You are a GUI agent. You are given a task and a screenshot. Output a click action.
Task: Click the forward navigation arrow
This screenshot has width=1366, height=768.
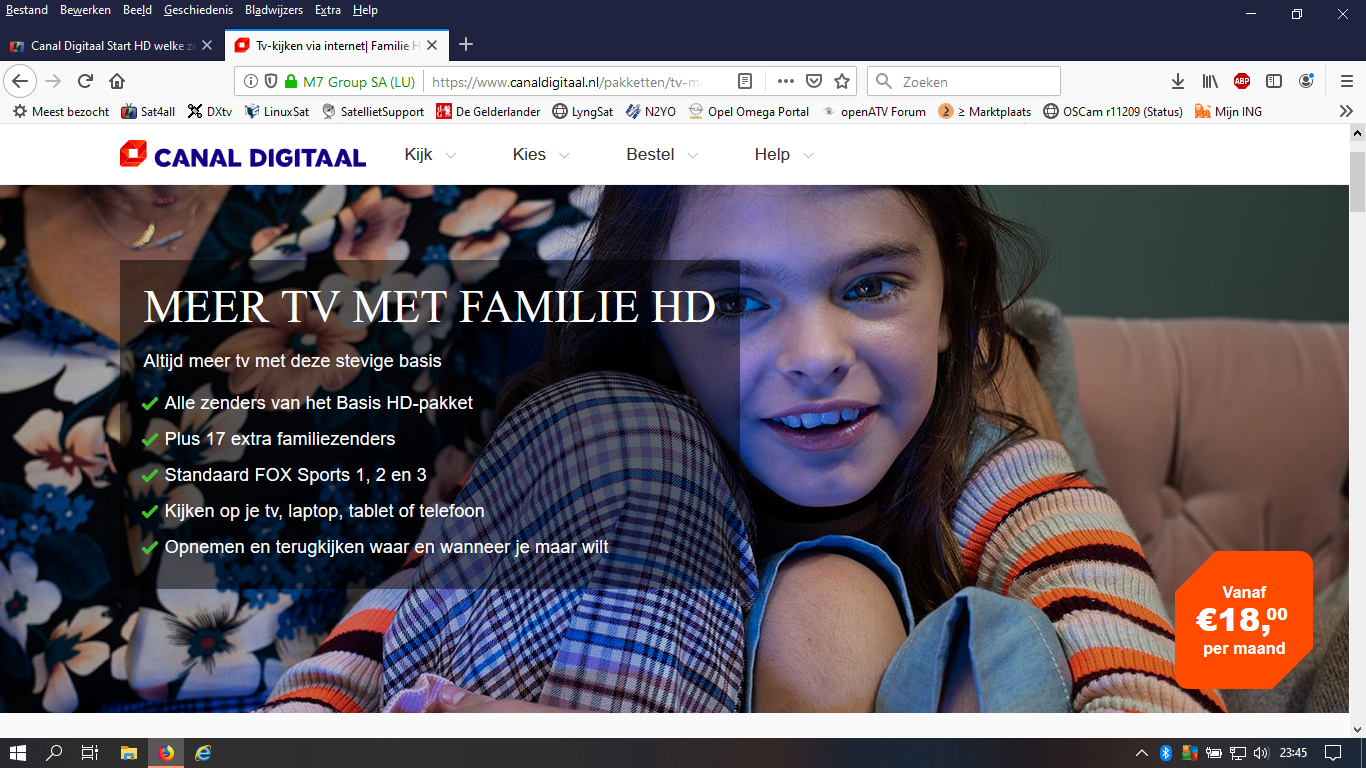pos(53,81)
